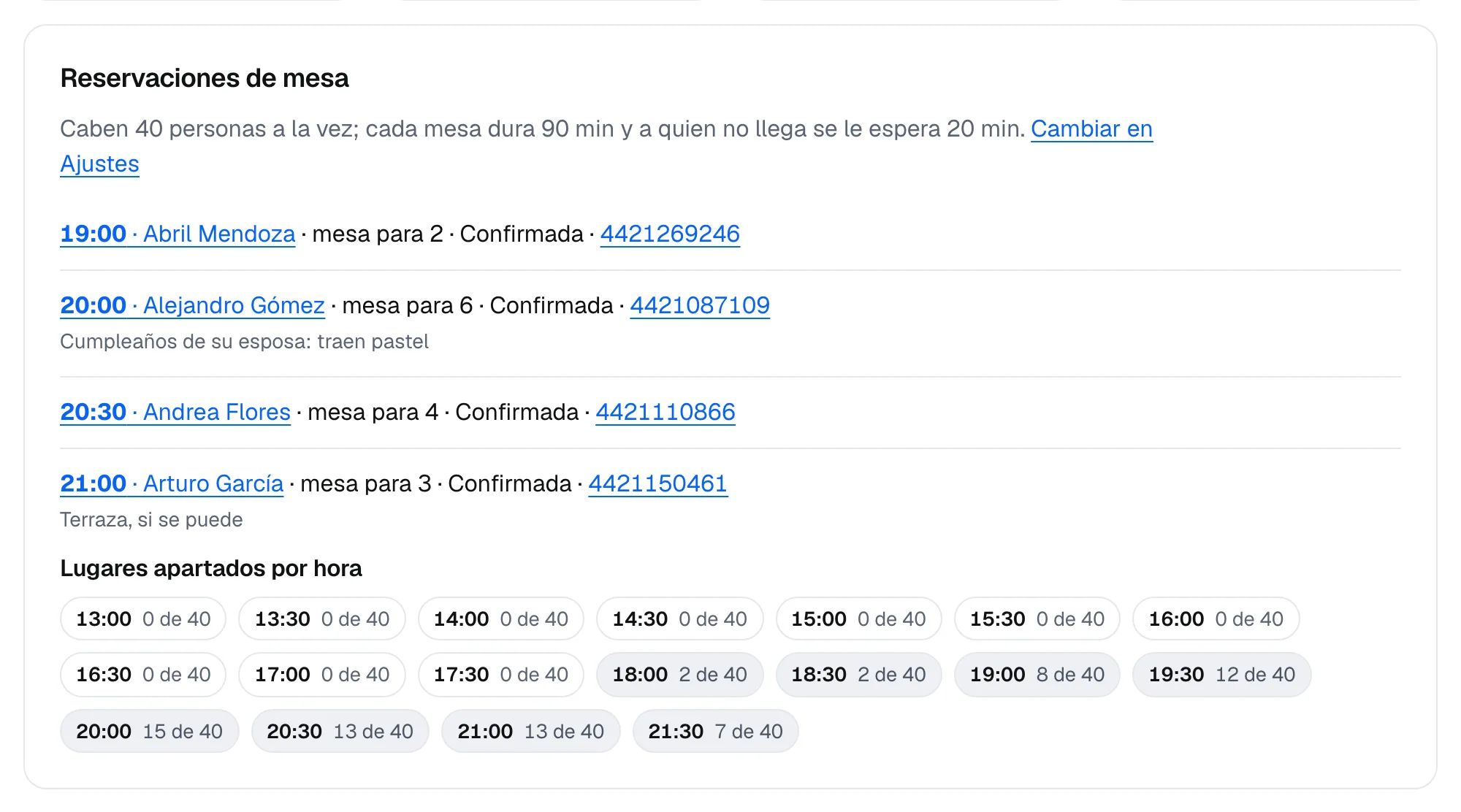Select the 13:30 time slot chip
The height and width of the screenshot is (812, 1461).
[x=322, y=619]
